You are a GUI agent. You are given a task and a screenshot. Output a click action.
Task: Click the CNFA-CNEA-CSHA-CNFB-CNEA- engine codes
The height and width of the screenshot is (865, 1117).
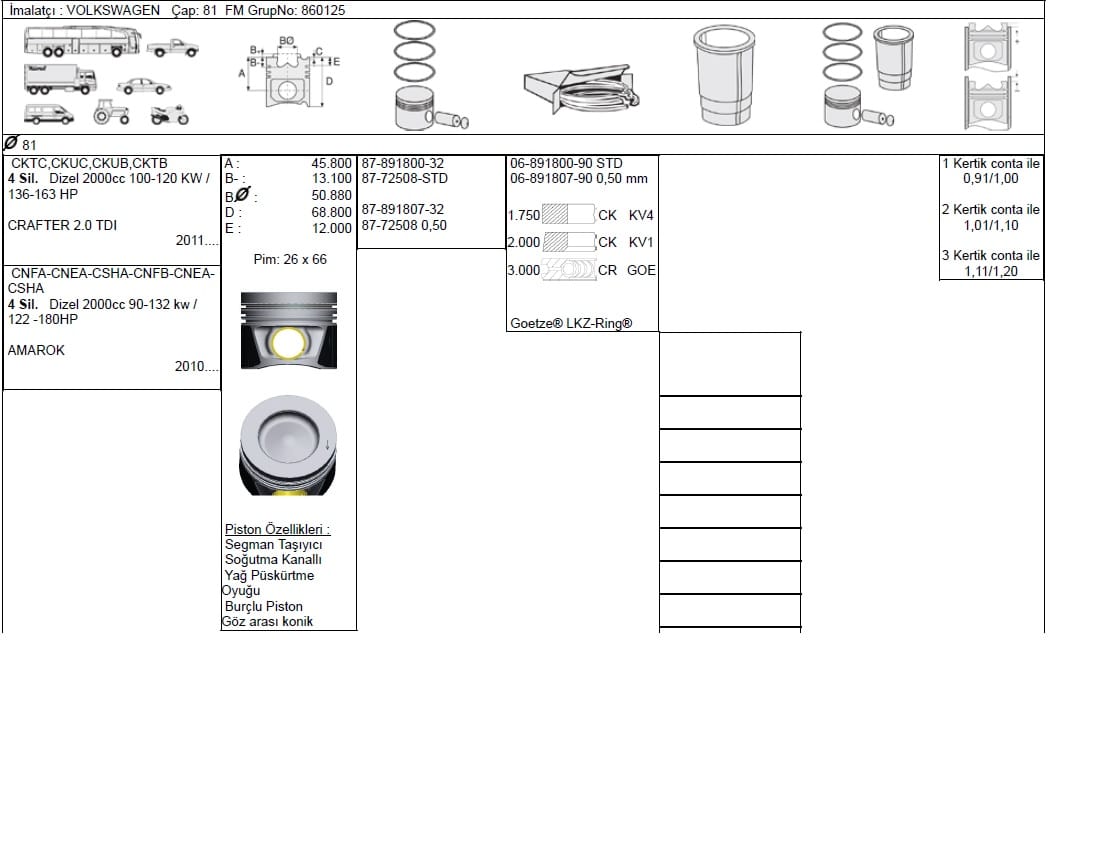113,274
